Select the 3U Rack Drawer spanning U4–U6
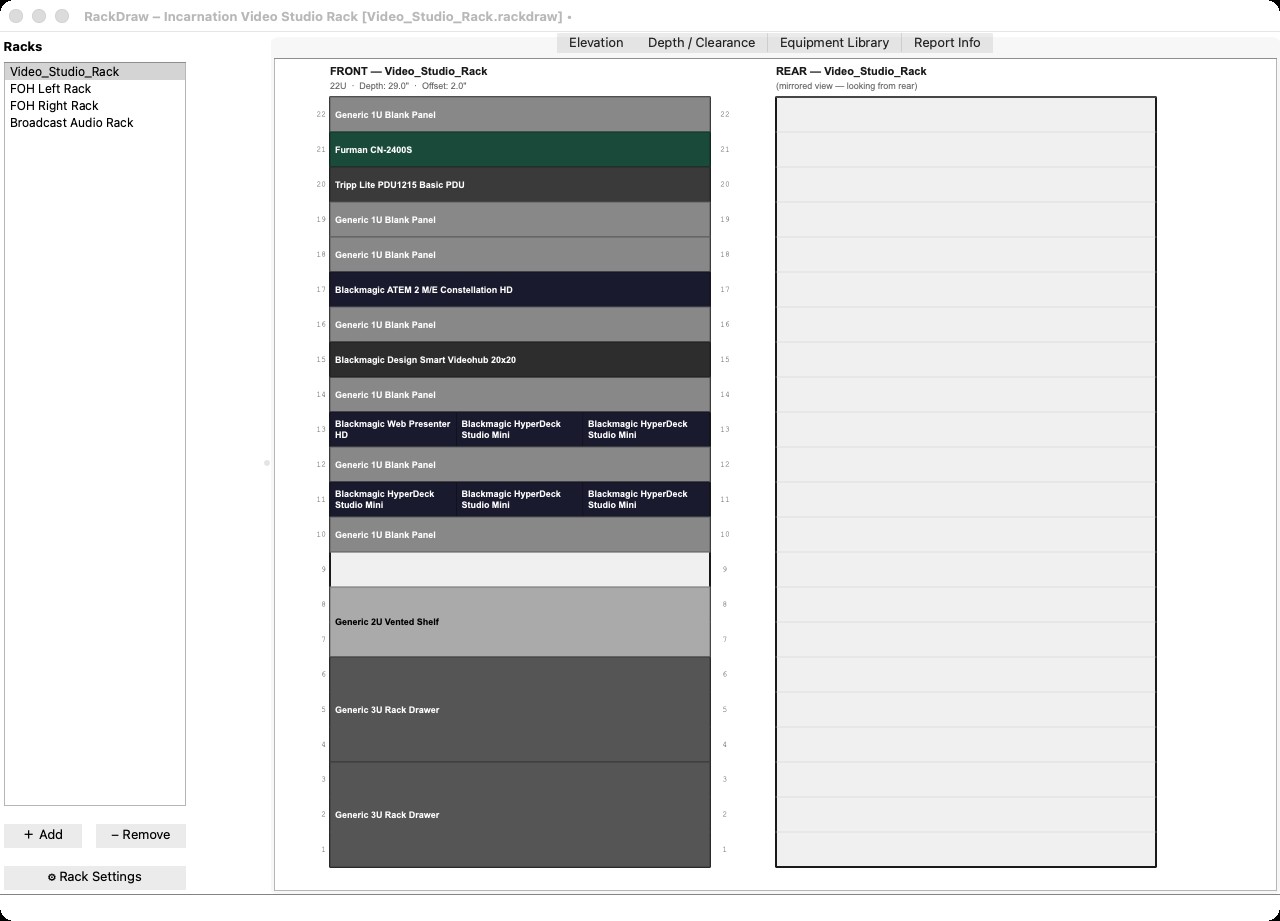This screenshot has height=921, width=1280. click(x=520, y=710)
